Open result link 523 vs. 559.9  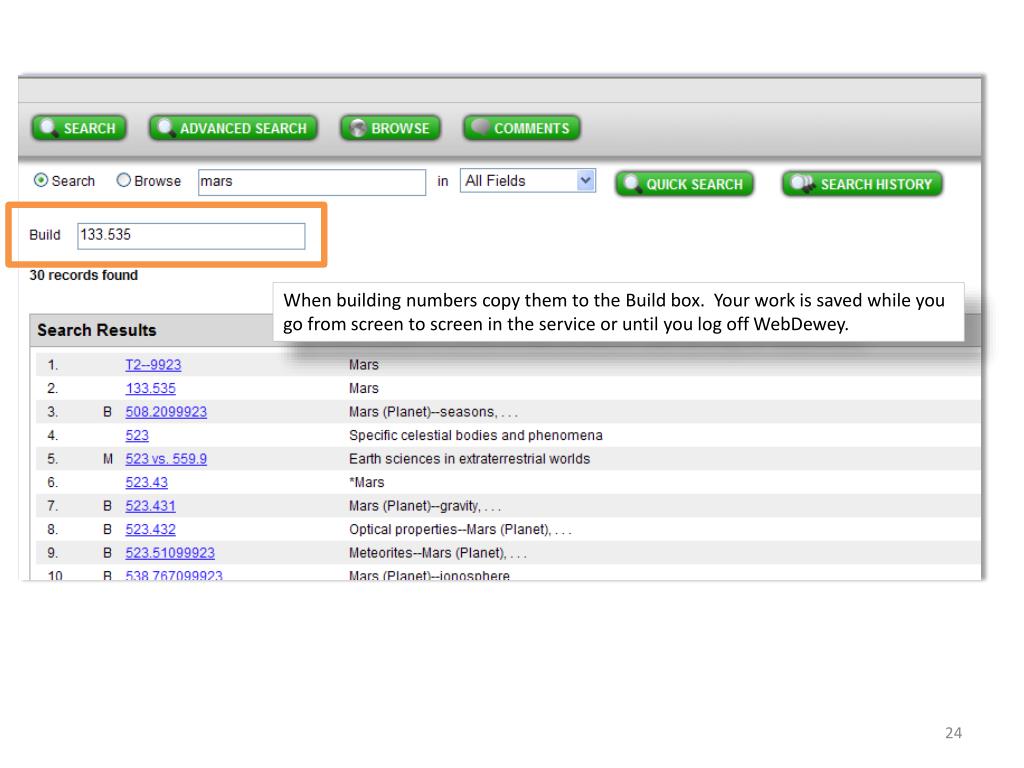167,459
